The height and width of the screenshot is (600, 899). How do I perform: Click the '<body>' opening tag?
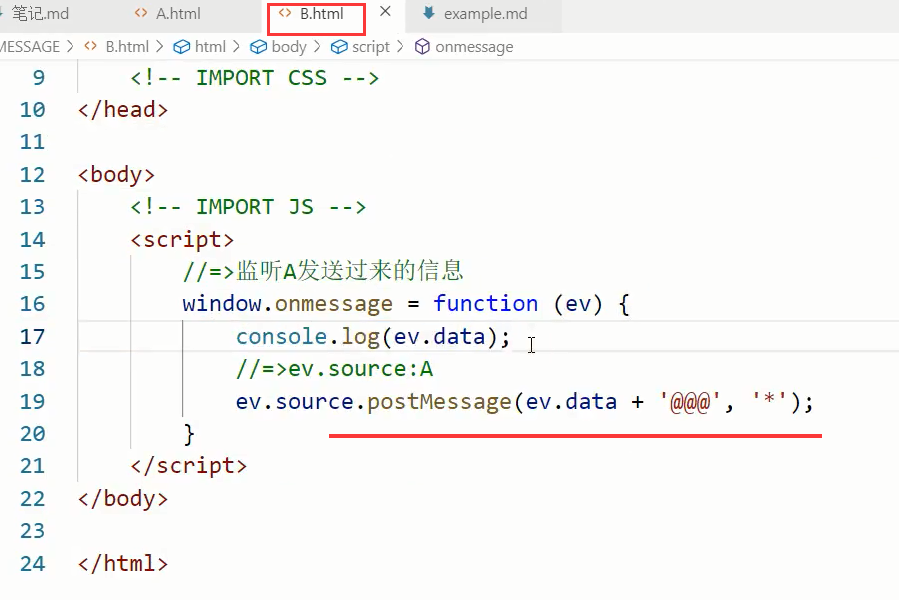[116, 174]
